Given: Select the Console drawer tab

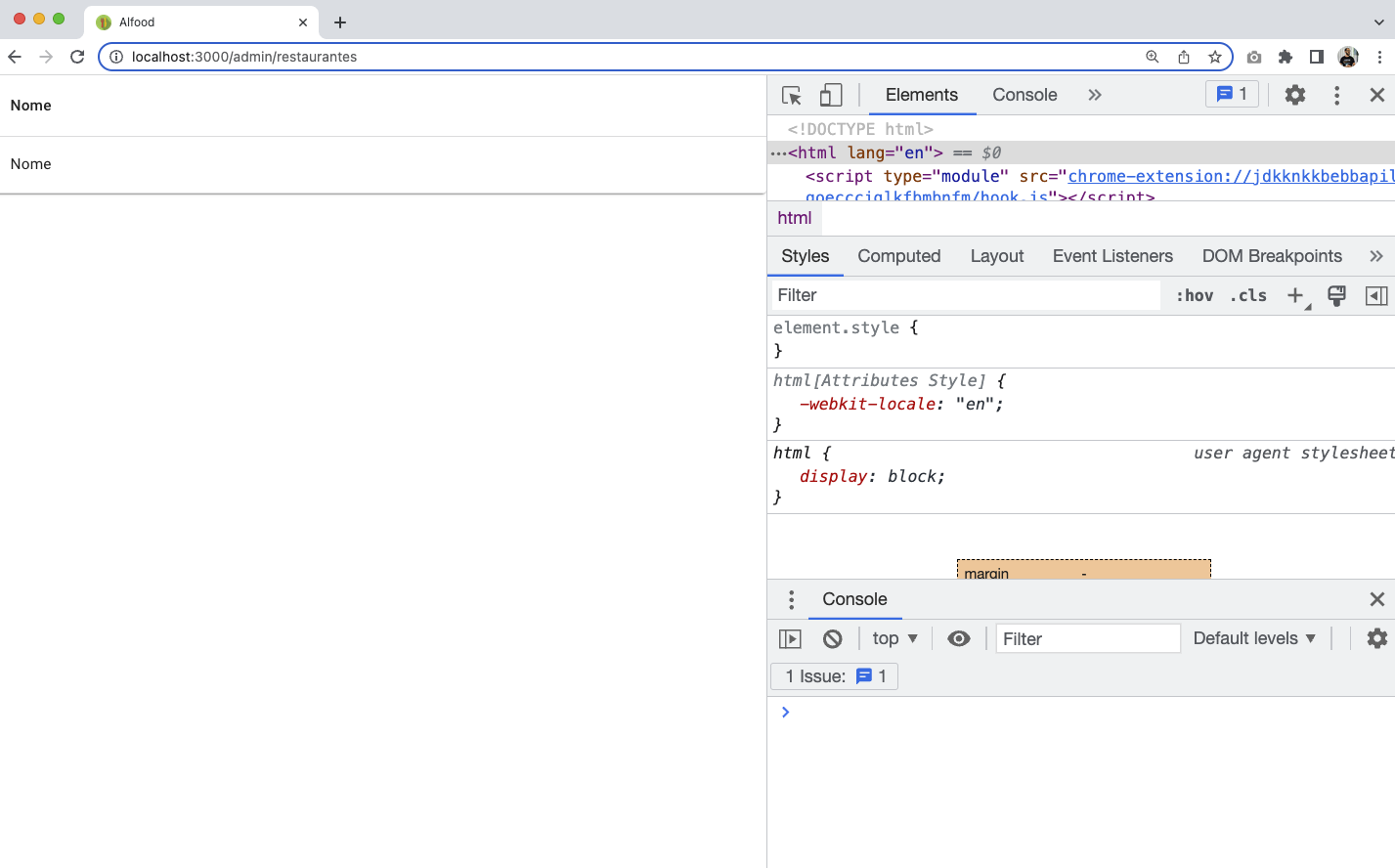Looking at the screenshot, I should [854, 599].
